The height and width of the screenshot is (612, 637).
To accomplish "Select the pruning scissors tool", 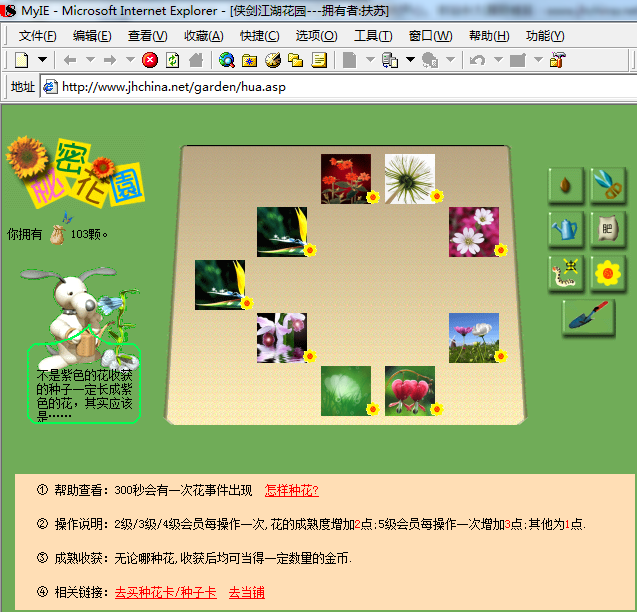I will [608, 185].
